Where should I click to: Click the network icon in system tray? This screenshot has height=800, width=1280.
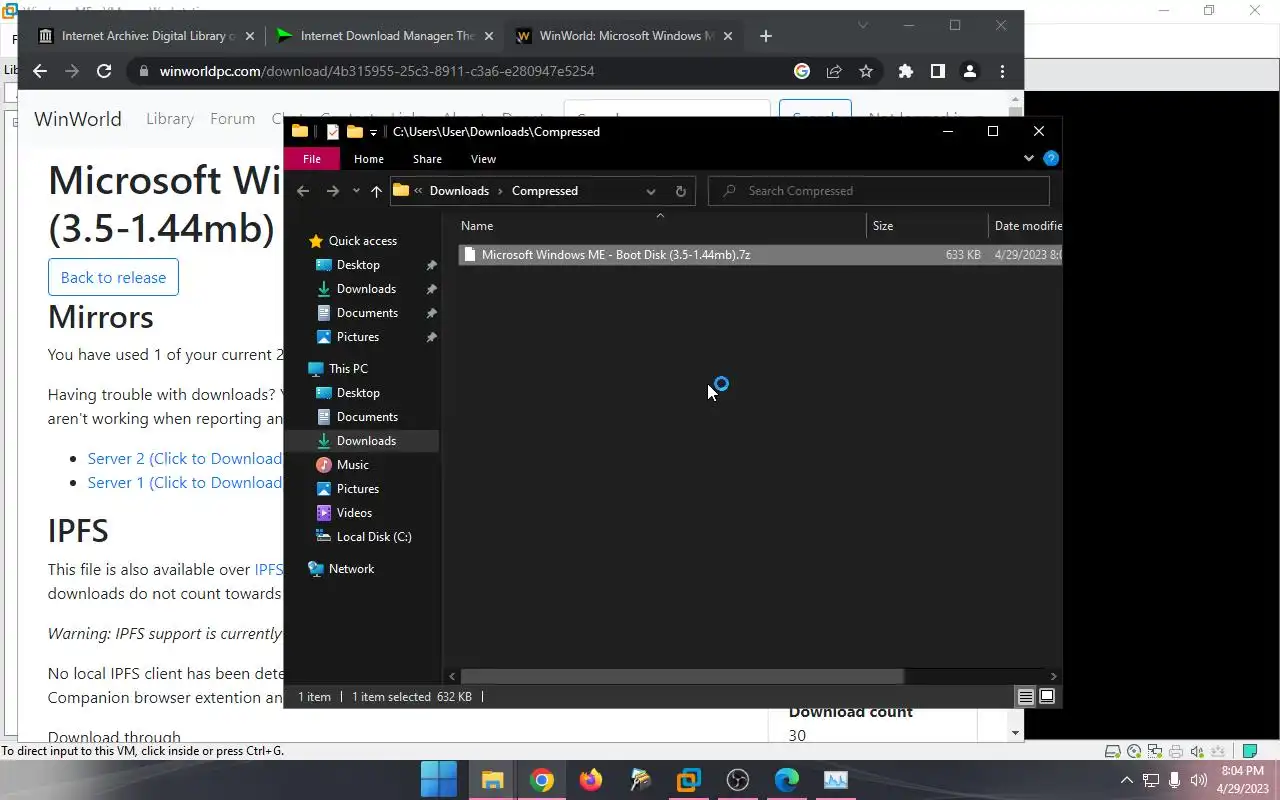coord(1151,780)
